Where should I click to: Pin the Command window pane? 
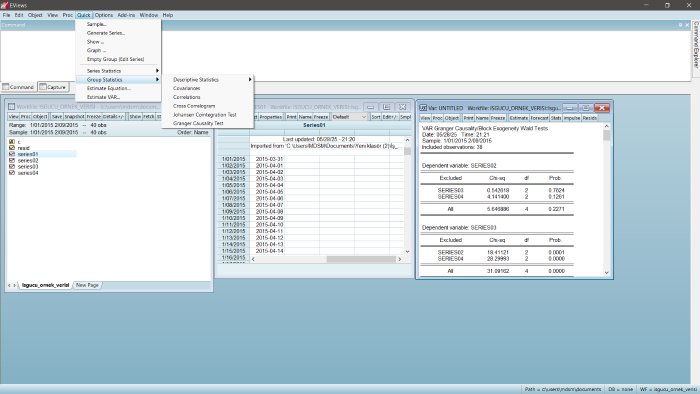[x=680, y=25]
